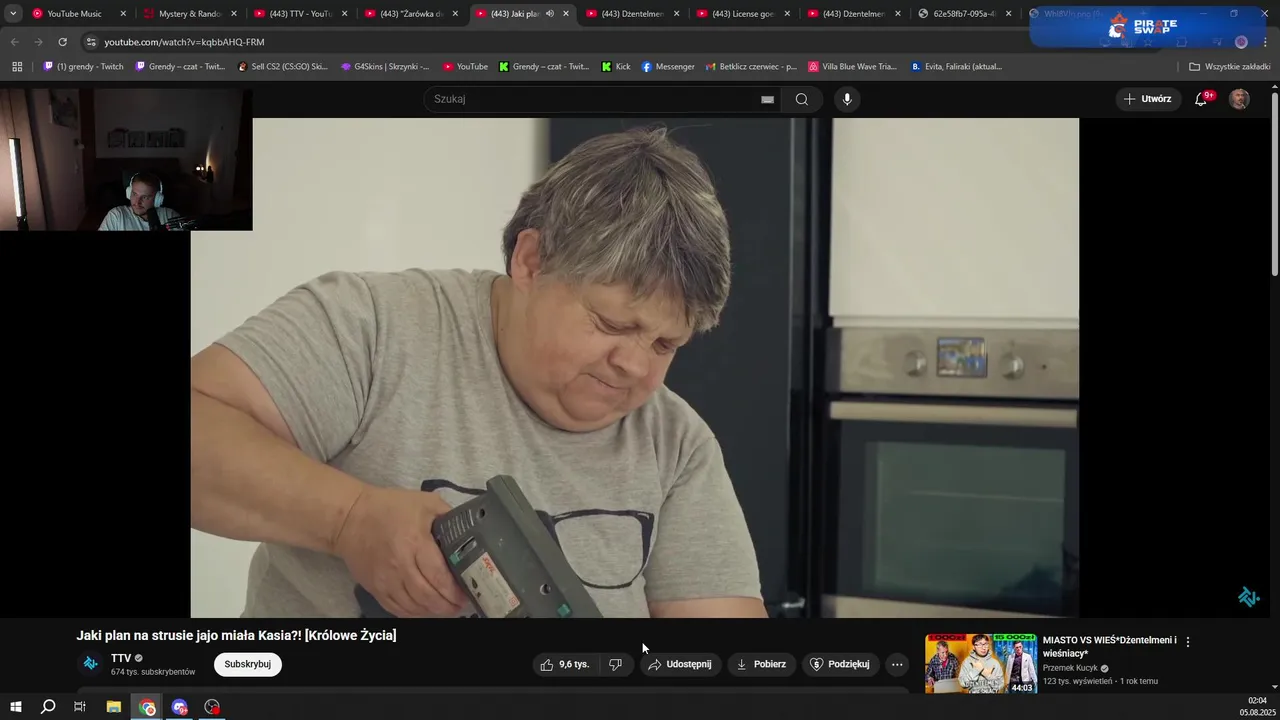Image resolution: width=1280 pixels, height=720 pixels.
Task: Open YouTube notifications bell
Action: coord(1202,99)
